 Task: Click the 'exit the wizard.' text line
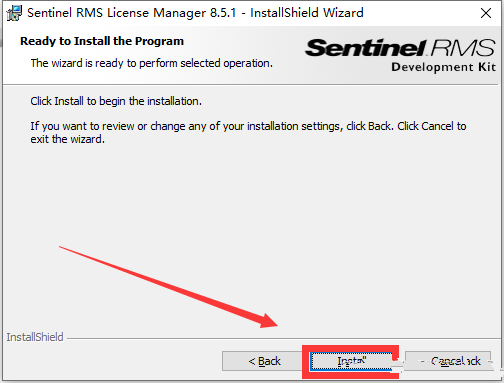[68, 139]
